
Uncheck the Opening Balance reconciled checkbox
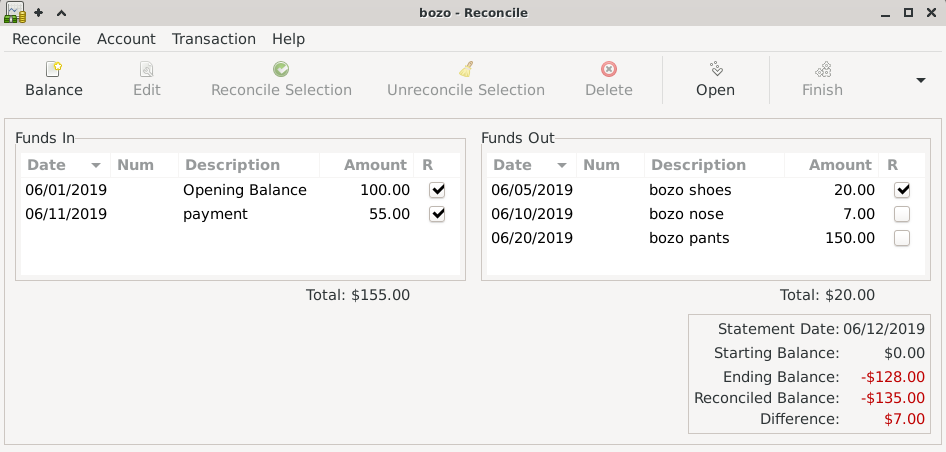tap(436, 190)
